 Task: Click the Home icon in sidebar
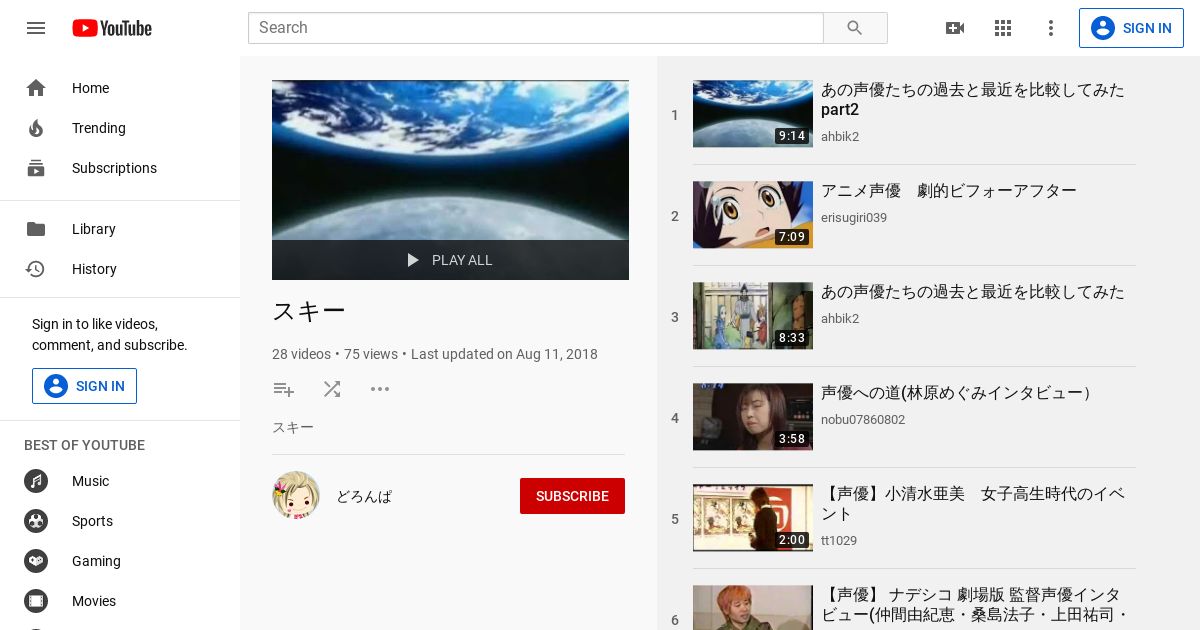tap(36, 88)
